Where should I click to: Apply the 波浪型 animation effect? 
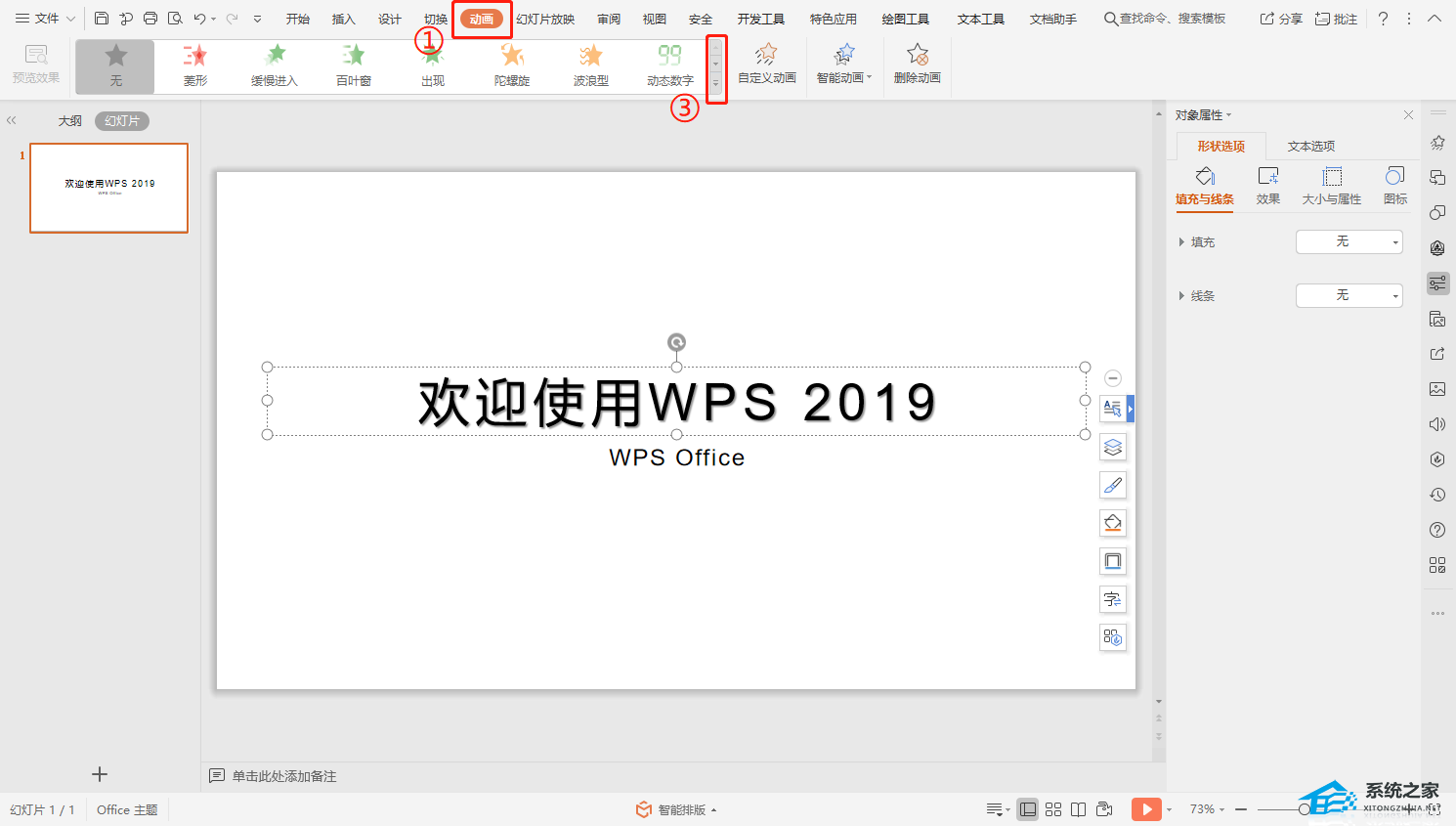(591, 66)
